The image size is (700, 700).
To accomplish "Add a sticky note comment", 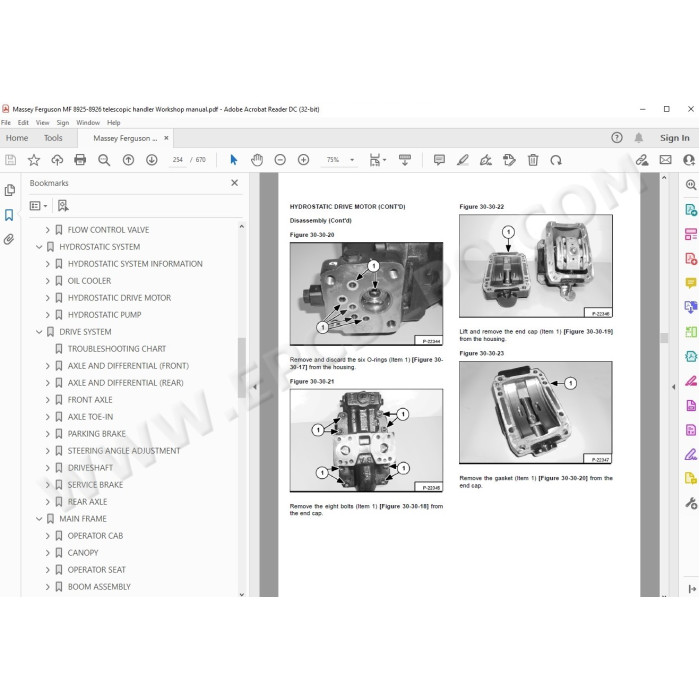I will click(x=439, y=160).
